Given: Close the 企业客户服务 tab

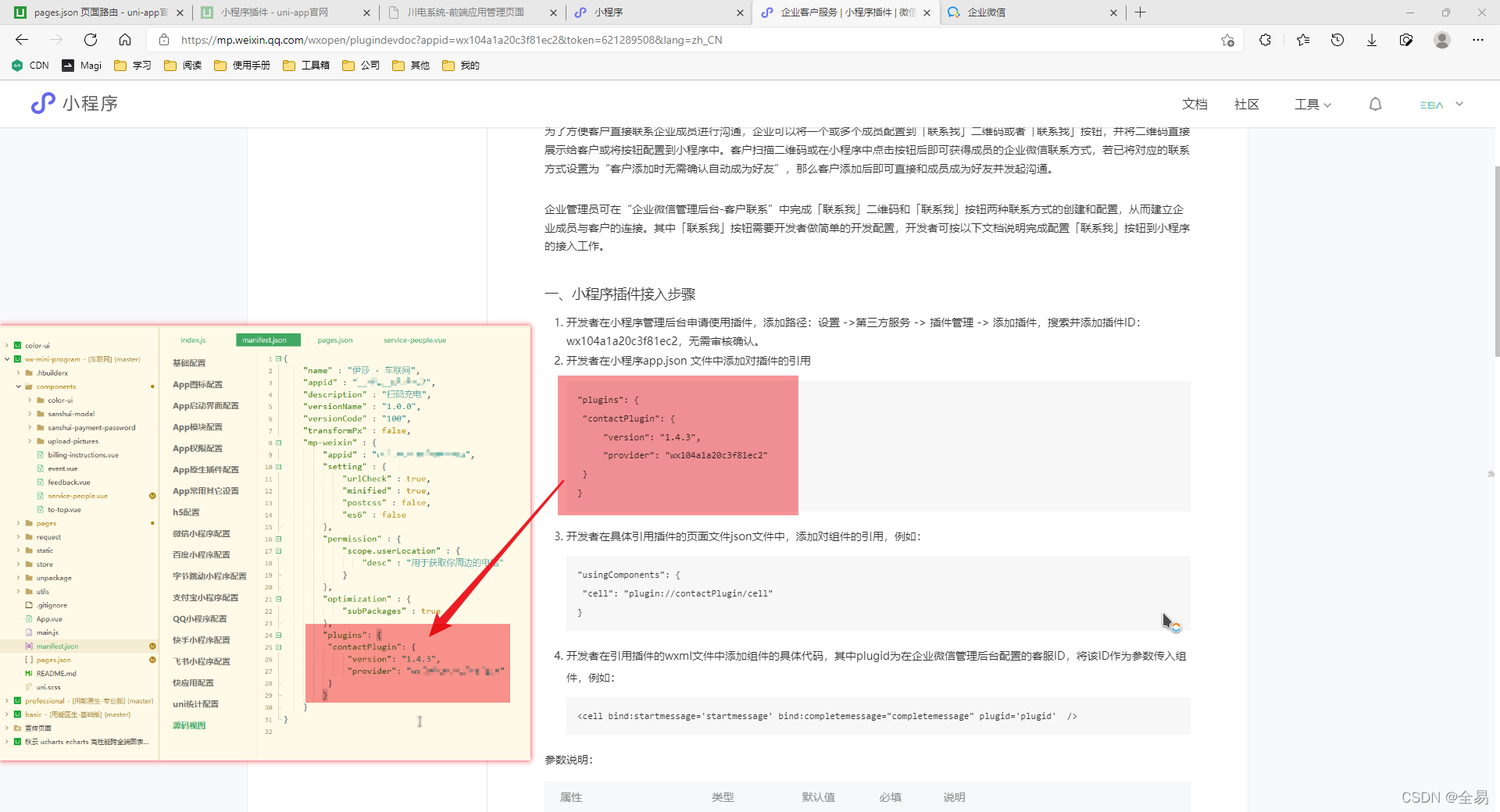Looking at the screenshot, I should [927, 12].
